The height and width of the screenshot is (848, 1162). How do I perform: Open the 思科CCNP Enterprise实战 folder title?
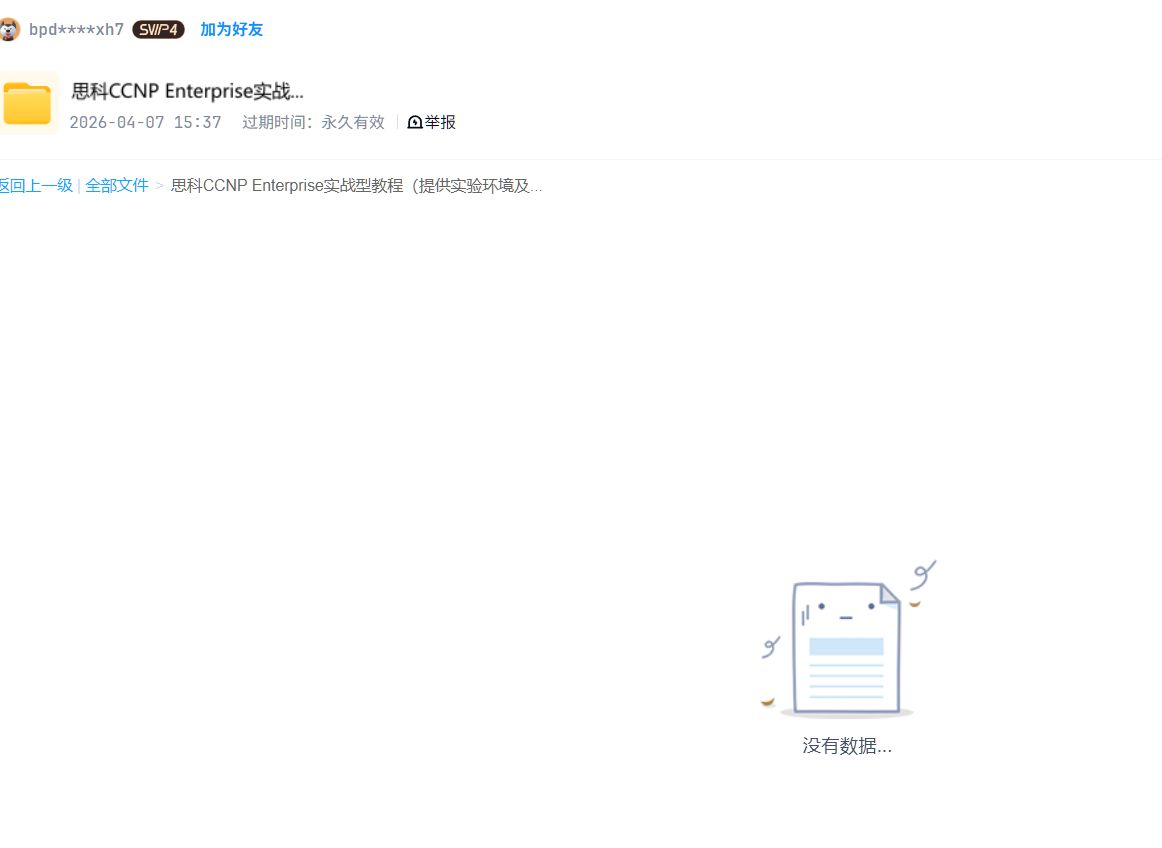tap(187, 91)
